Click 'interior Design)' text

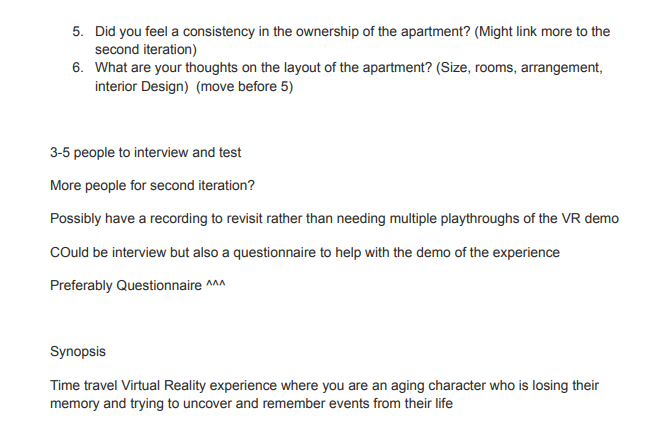pyautogui.click(x=141, y=87)
